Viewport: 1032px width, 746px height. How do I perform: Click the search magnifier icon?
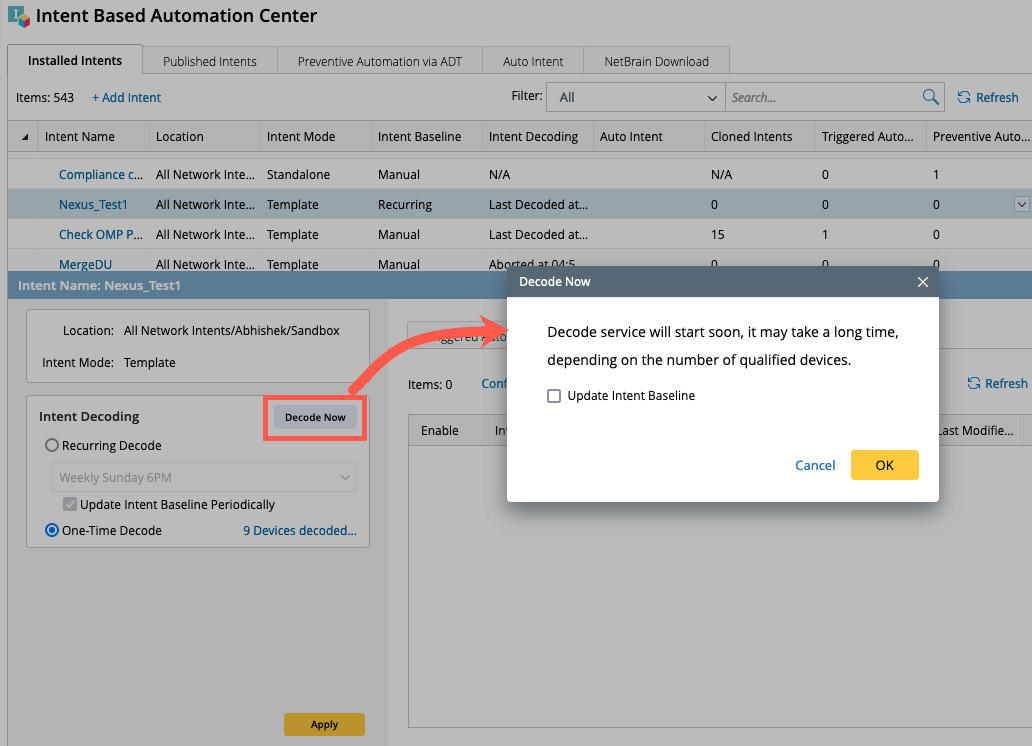930,97
